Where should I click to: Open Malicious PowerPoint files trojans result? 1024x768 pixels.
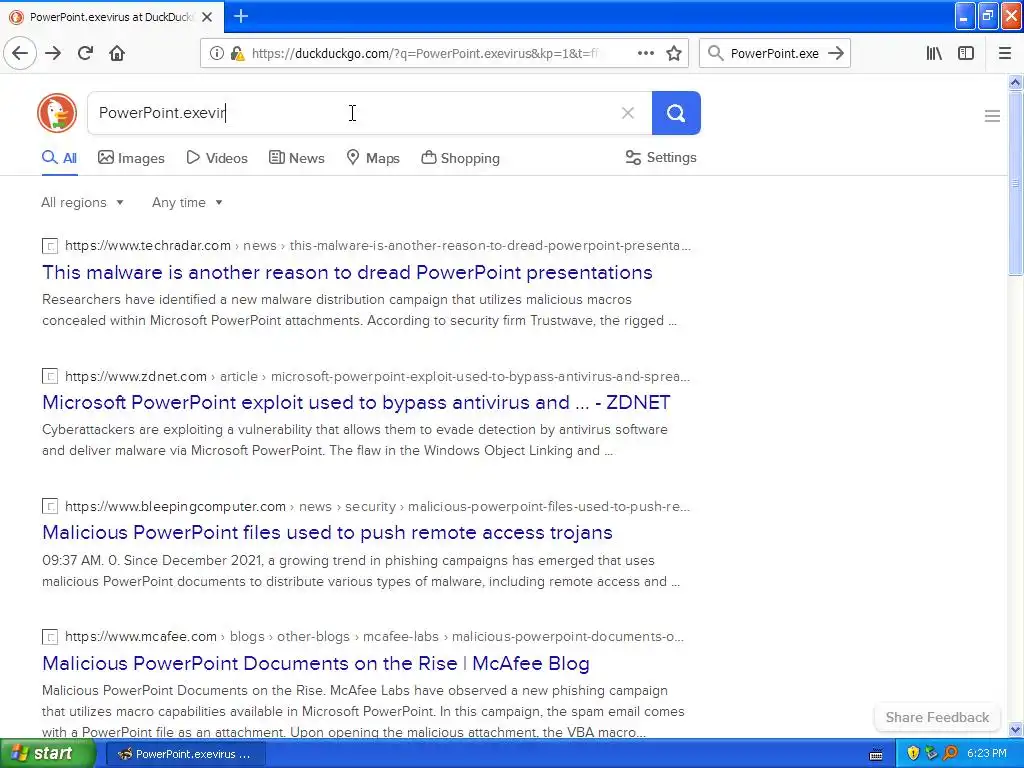pos(327,532)
